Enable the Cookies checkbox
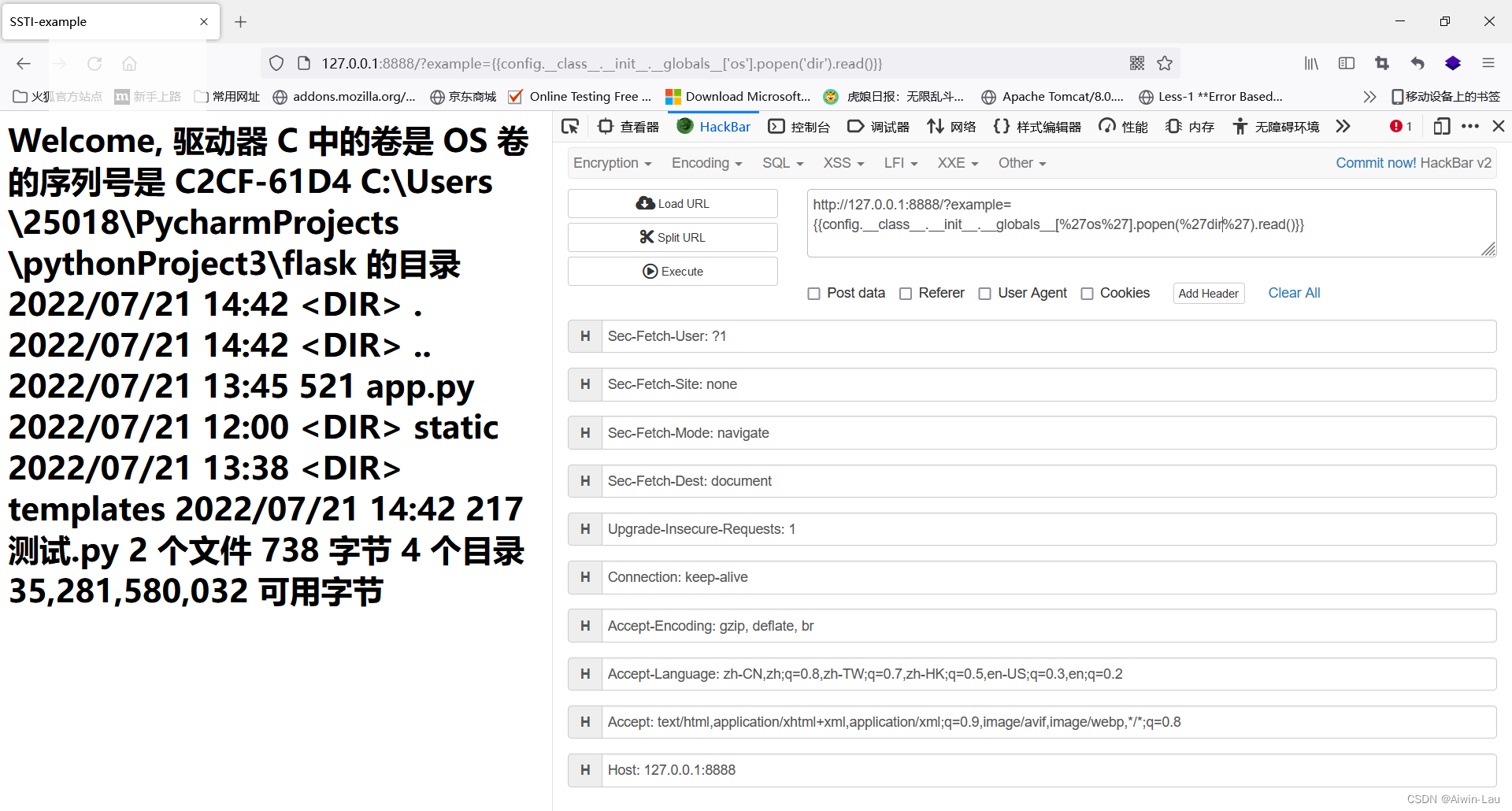 pyautogui.click(x=1088, y=293)
